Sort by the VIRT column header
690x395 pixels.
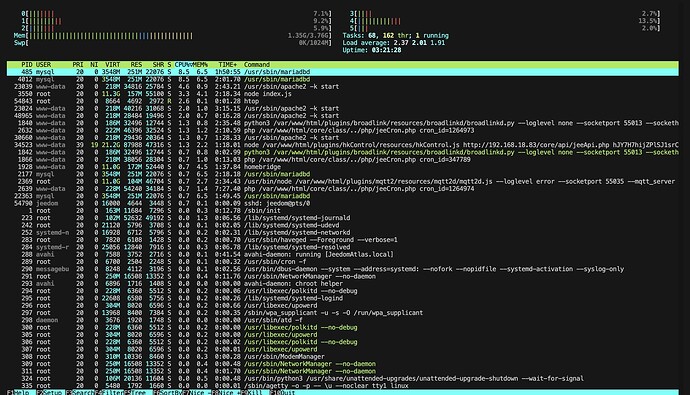pos(113,65)
